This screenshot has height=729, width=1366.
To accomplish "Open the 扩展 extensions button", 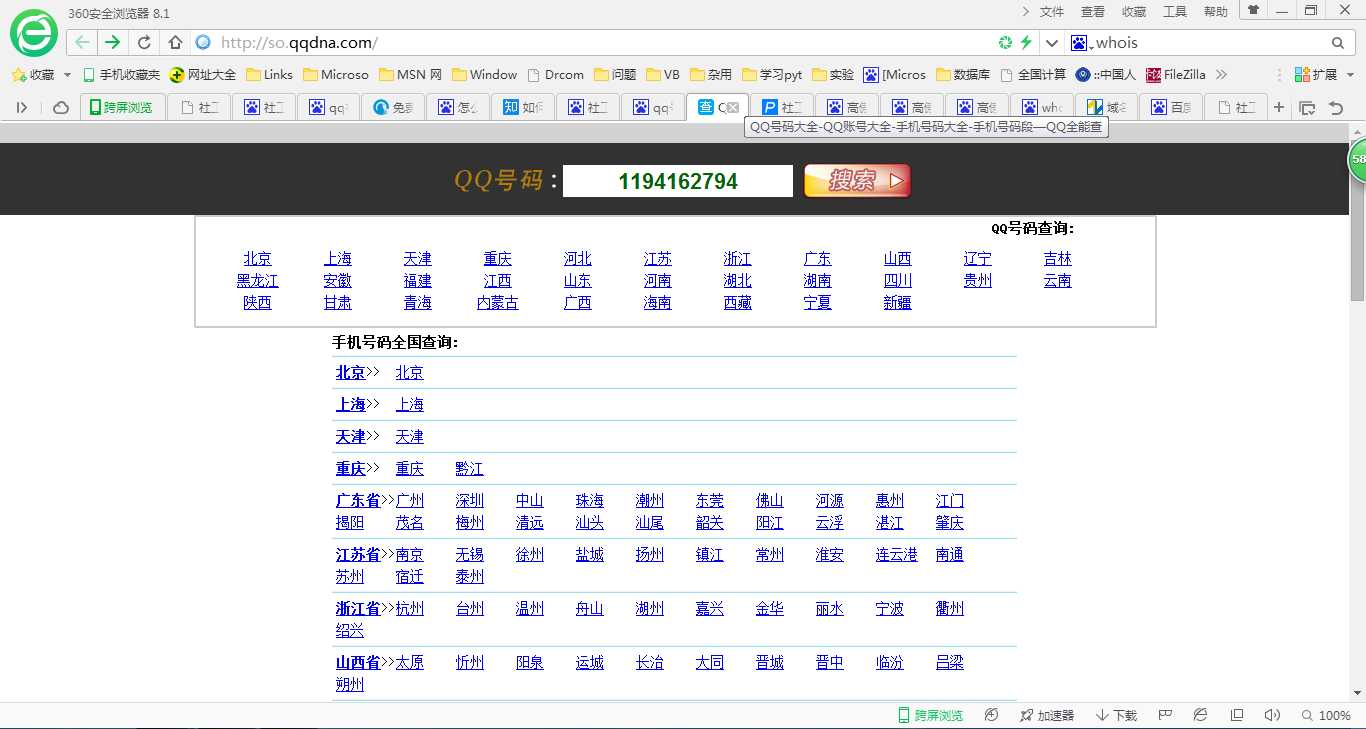I will click(1316, 75).
